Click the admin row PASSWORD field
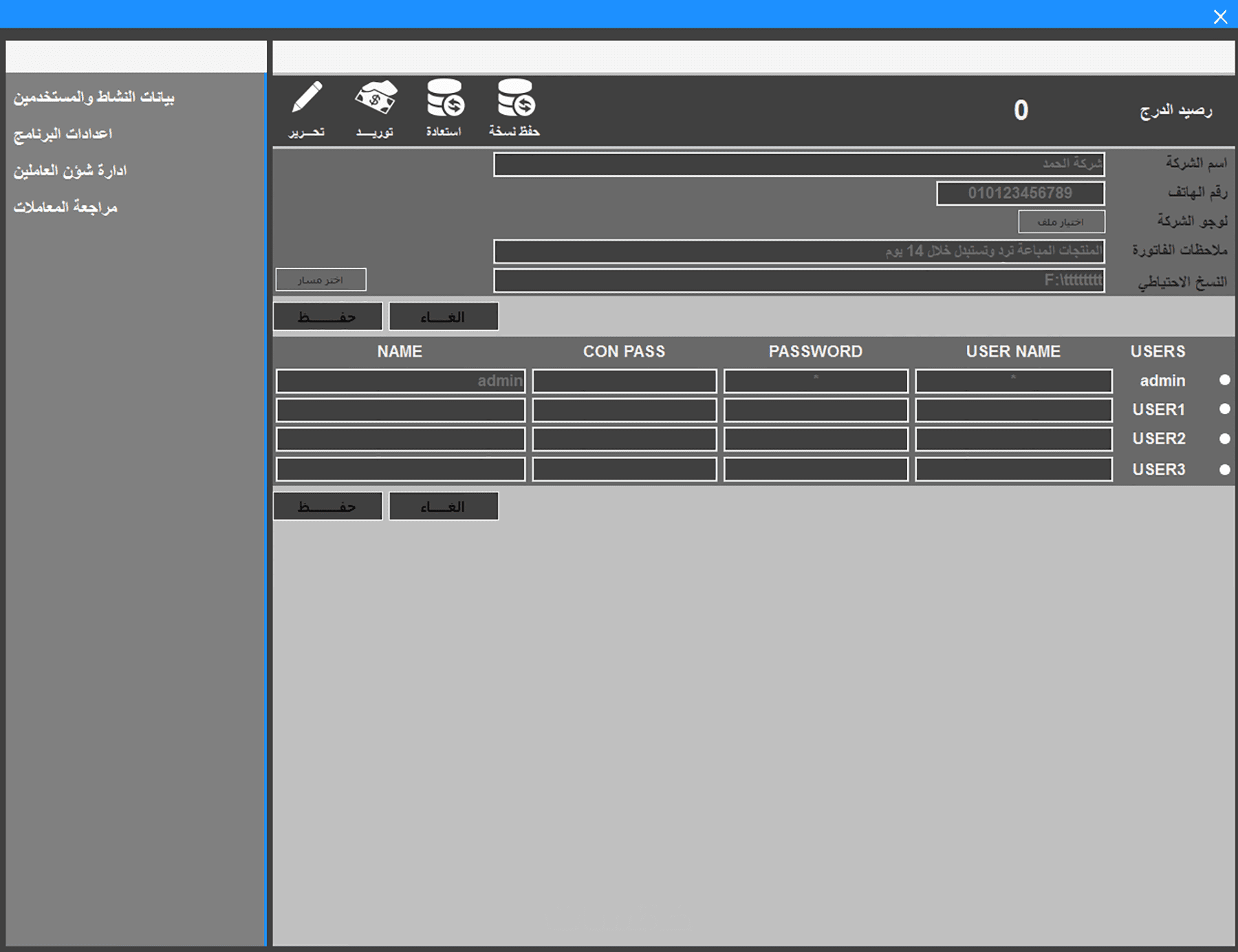The height and width of the screenshot is (952, 1238). point(816,380)
